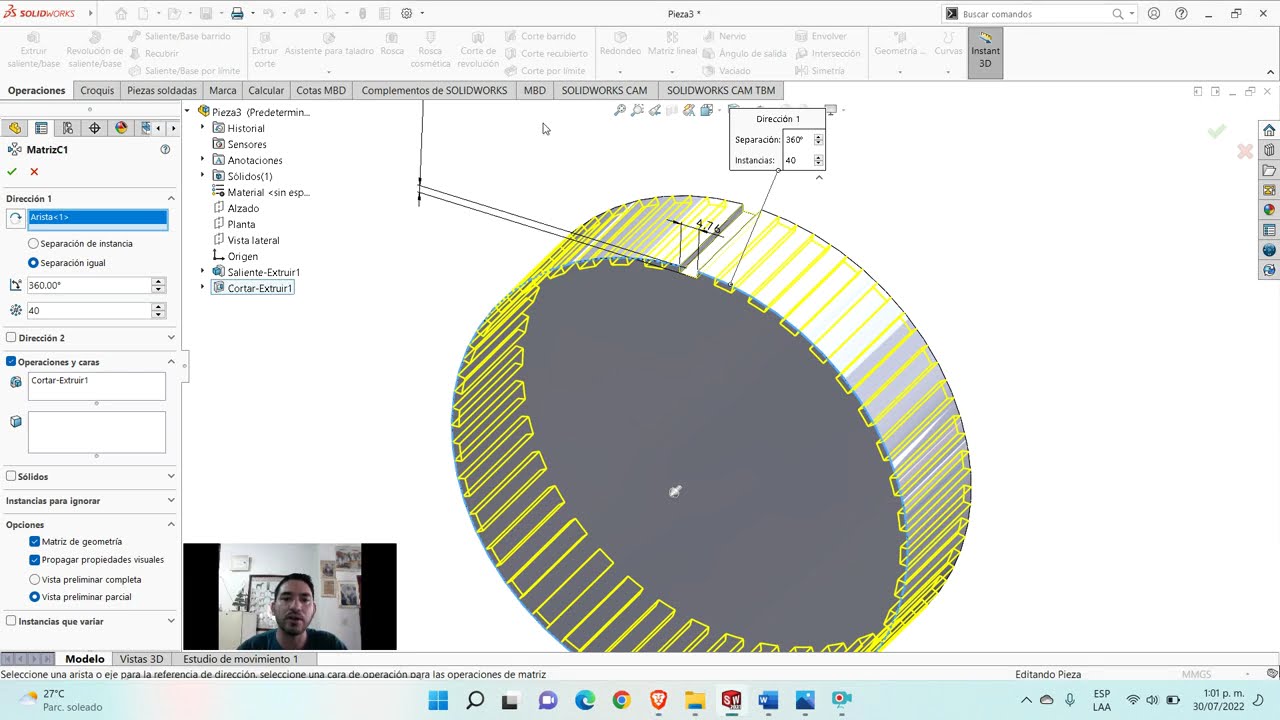Select Separación de instancia radio button
Viewport: 1280px width, 720px height.
tap(34, 243)
